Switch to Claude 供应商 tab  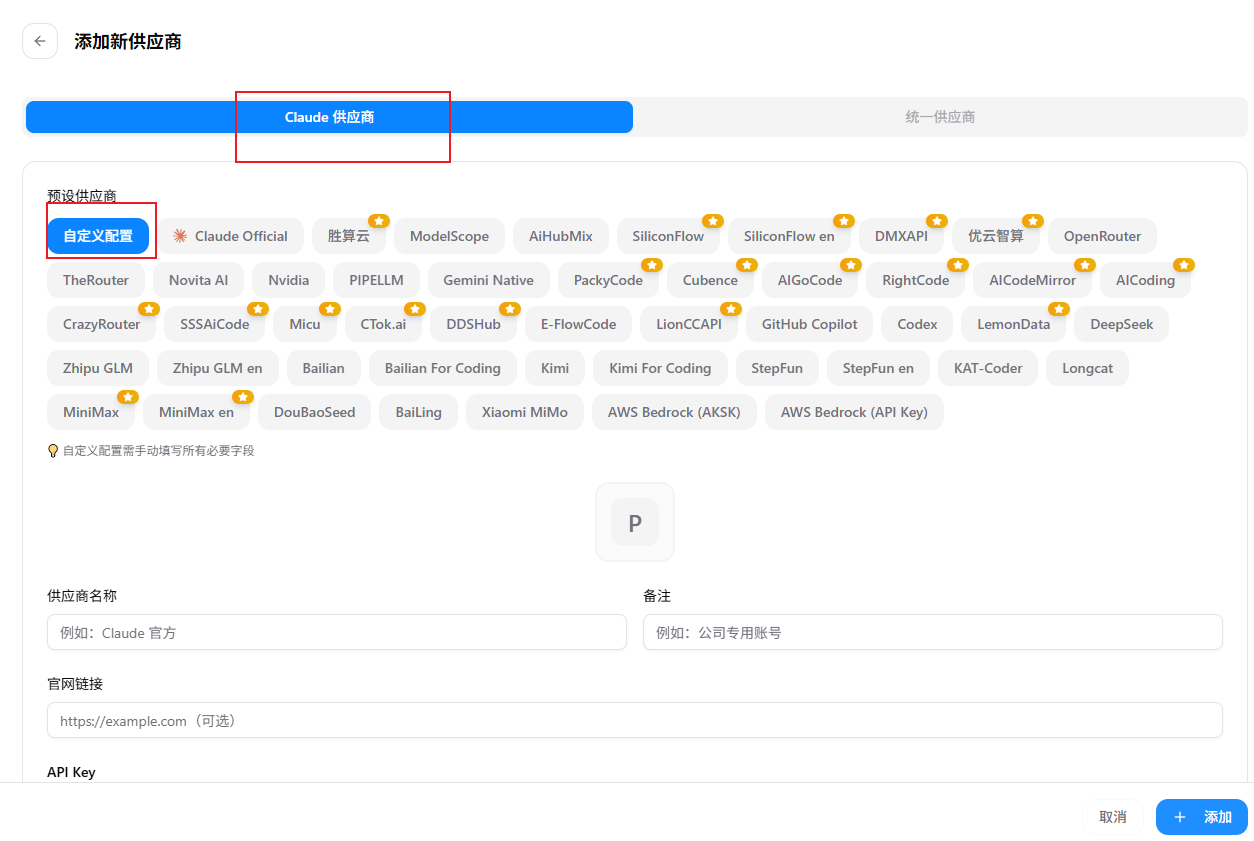coord(329,117)
